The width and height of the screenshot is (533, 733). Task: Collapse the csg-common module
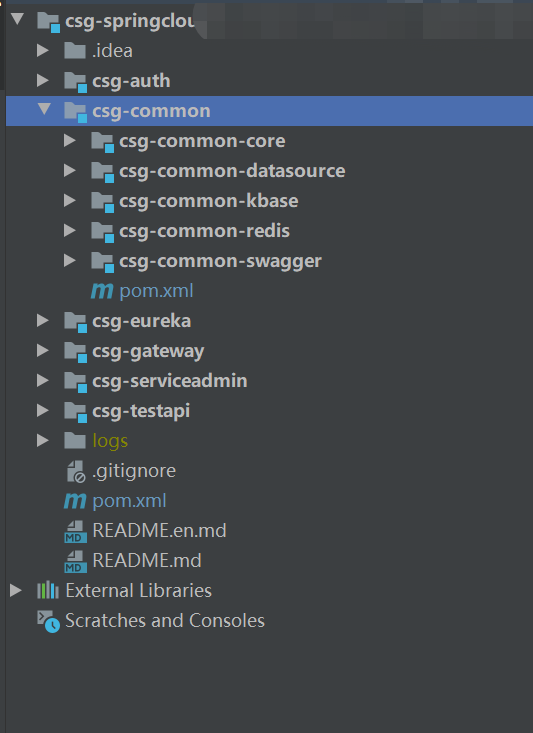click(44, 109)
